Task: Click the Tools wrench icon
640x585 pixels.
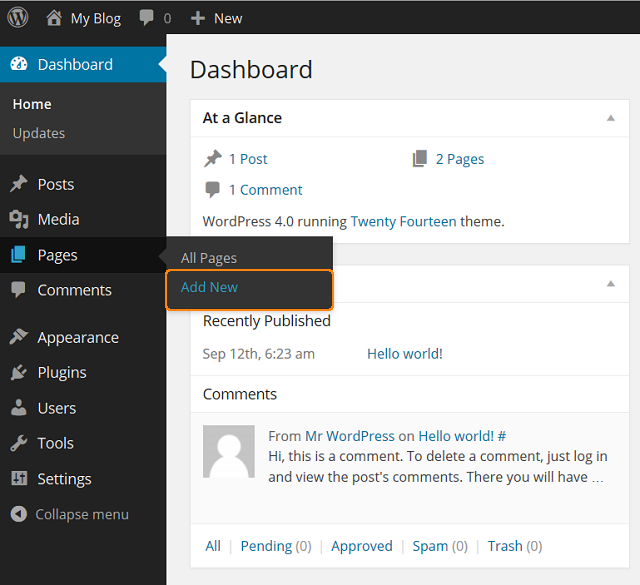Action: click(19, 443)
